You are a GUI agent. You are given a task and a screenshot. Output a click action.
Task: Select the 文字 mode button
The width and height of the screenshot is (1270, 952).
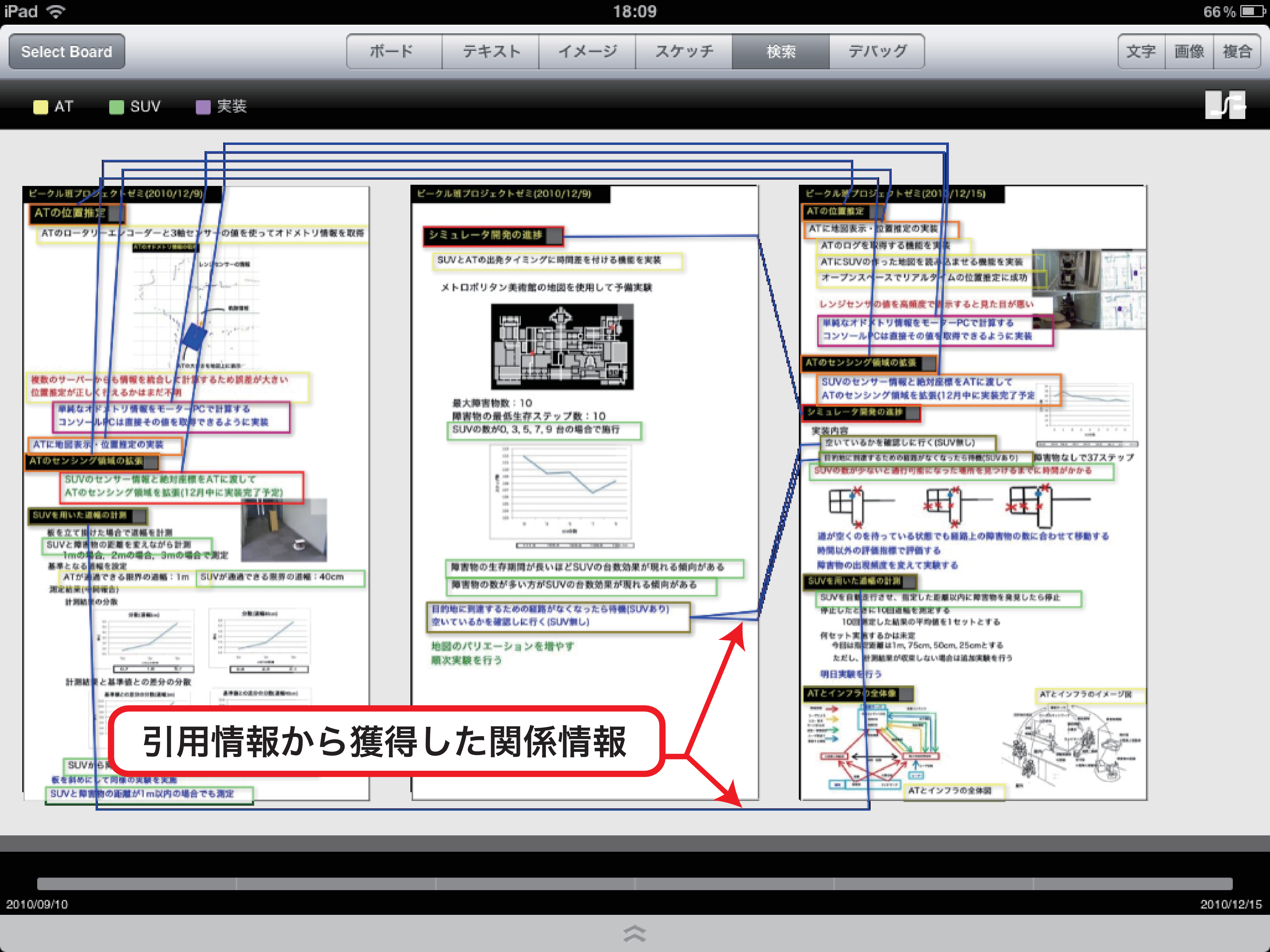coord(1141,52)
